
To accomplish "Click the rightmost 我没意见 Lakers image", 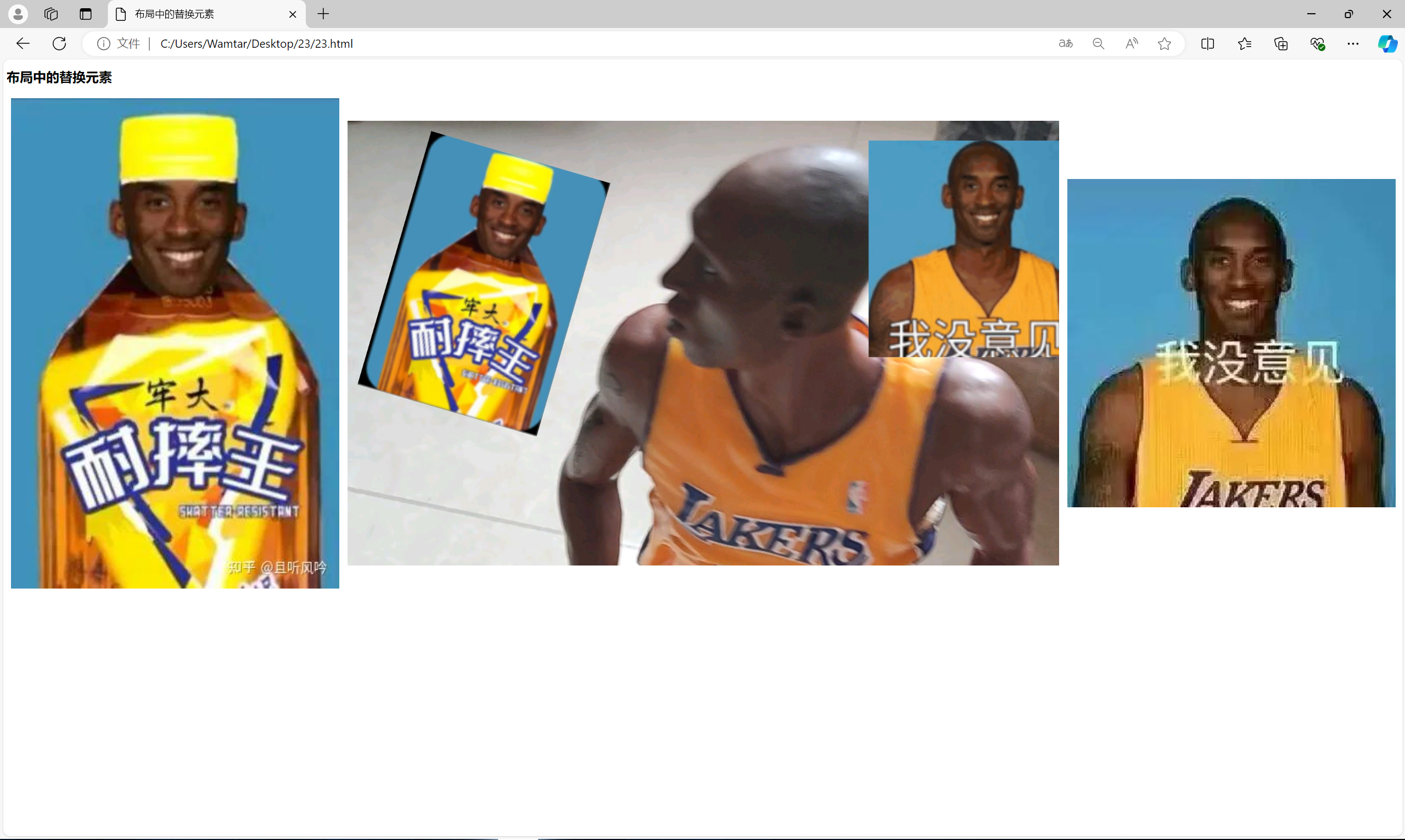I will (x=1231, y=343).
